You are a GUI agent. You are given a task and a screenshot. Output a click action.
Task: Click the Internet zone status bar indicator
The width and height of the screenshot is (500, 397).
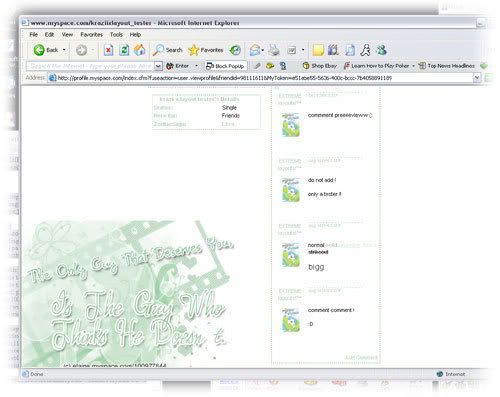[x=451, y=374]
